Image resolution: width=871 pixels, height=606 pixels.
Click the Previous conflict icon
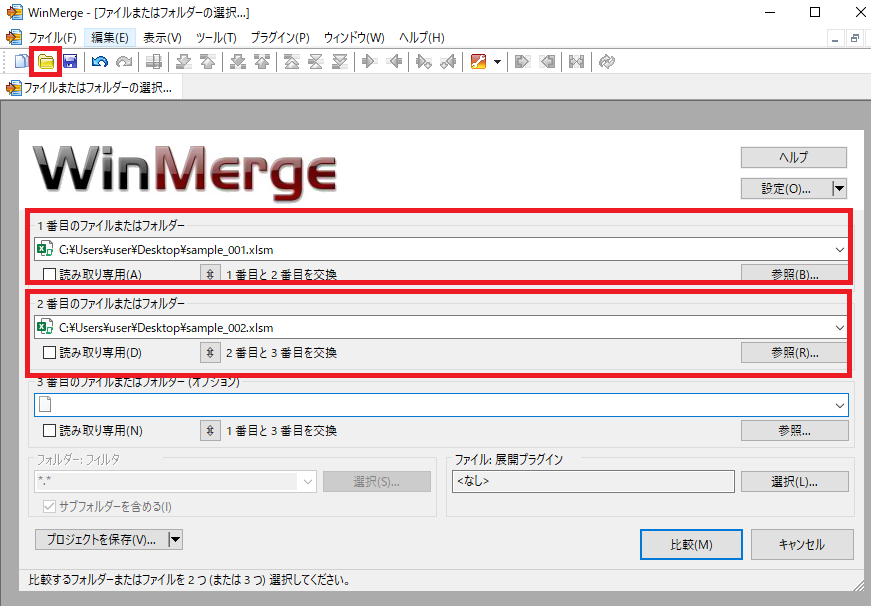click(x=262, y=61)
